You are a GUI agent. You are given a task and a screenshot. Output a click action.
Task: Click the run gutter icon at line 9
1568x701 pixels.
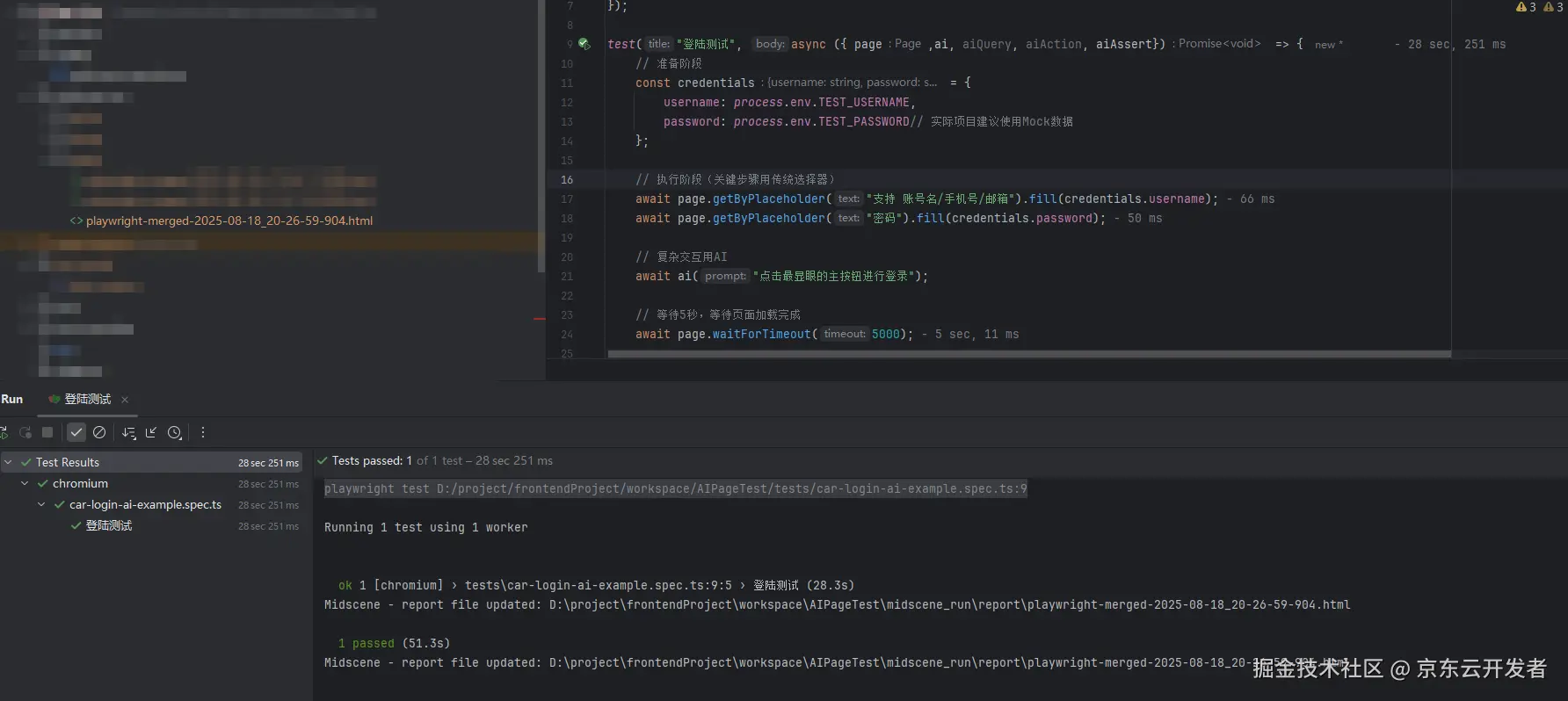584,44
